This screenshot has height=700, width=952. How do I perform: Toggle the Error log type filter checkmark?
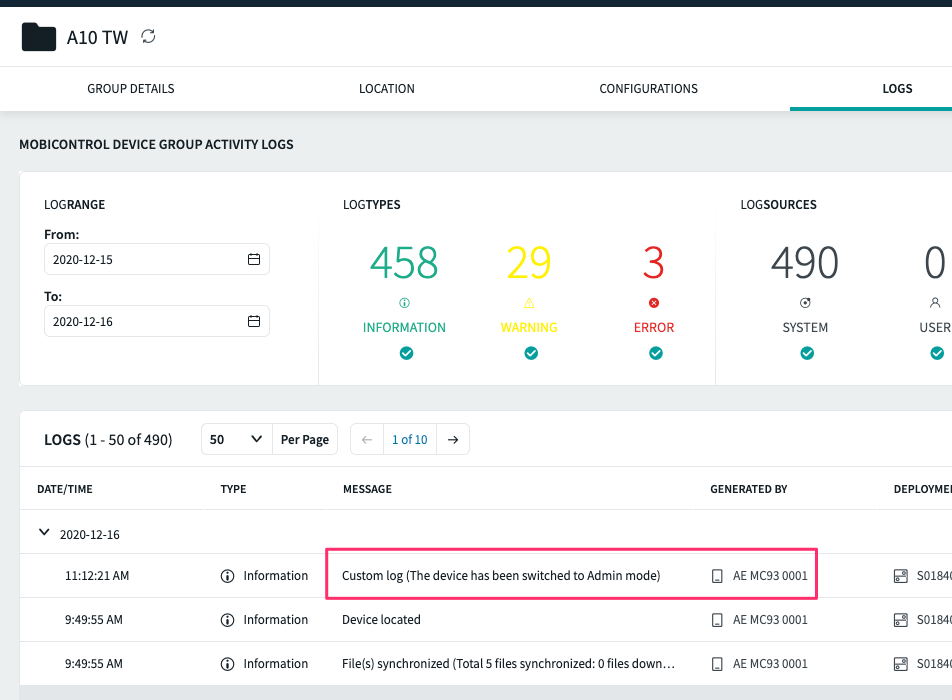pyautogui.click(x=655, y=353)
